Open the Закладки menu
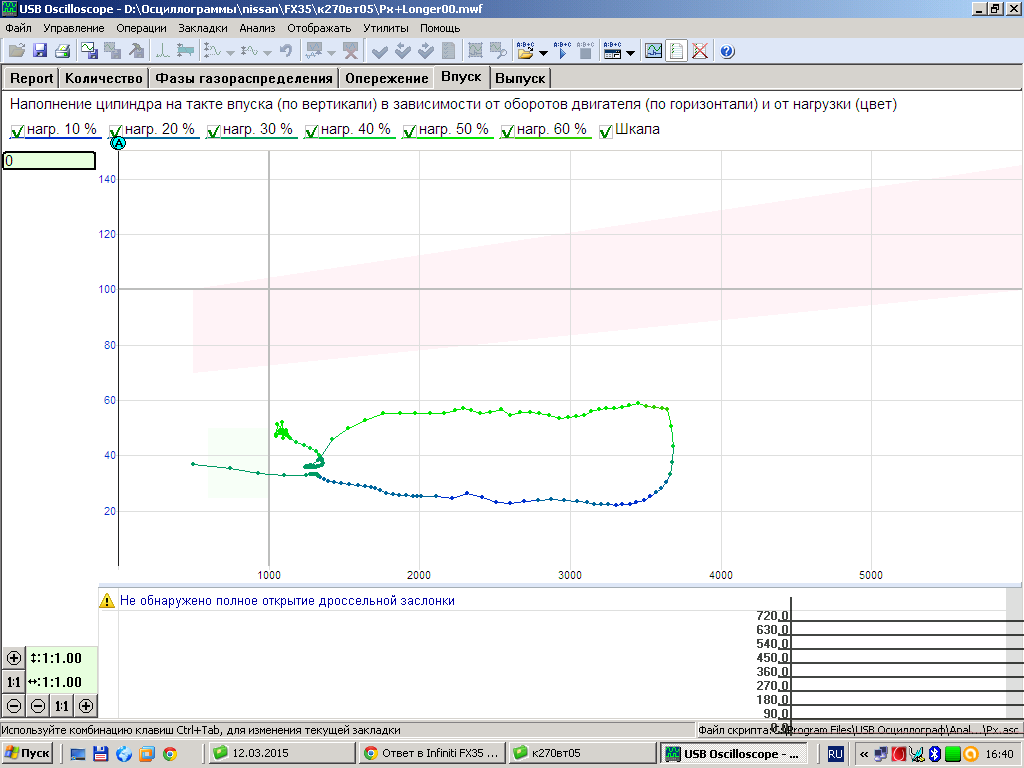 point(202,28)
